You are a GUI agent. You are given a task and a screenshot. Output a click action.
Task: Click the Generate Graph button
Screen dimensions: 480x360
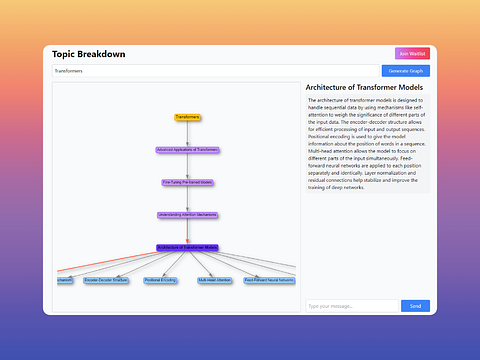406,71
